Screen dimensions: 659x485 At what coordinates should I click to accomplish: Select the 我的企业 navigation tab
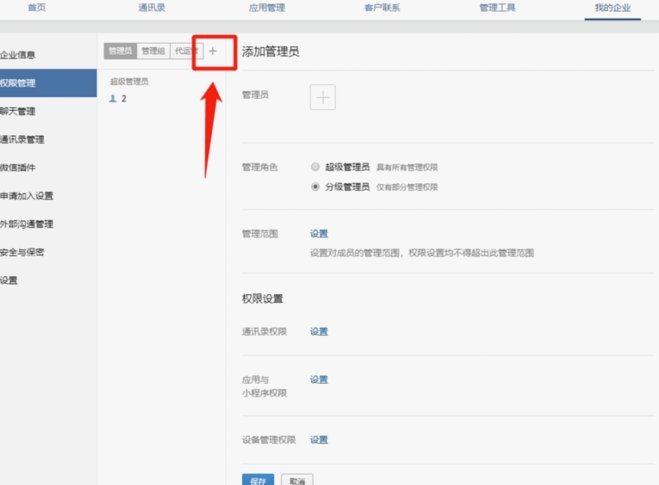pos(612,8)
